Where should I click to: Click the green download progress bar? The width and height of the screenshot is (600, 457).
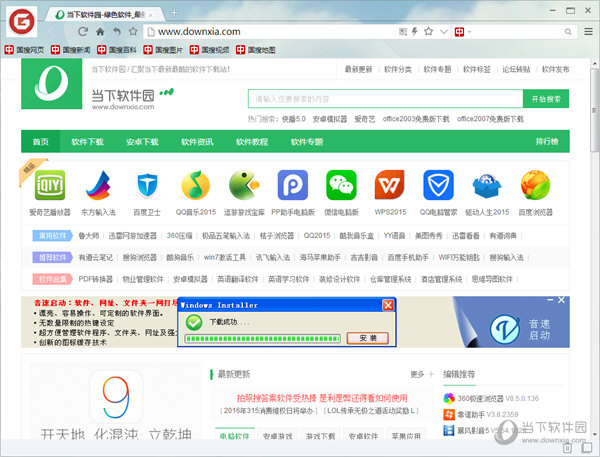tap(262, 338)
